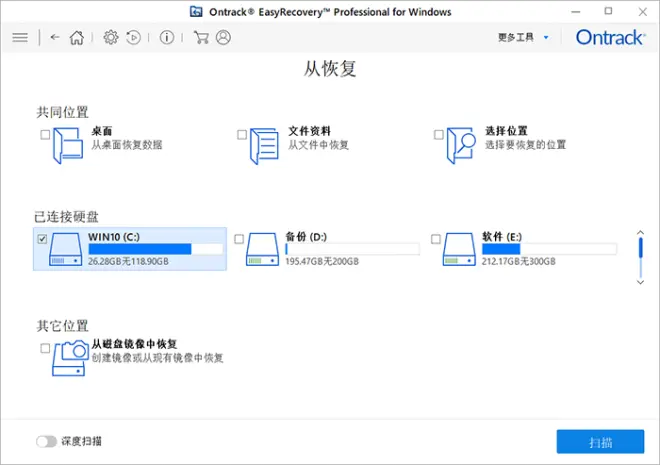
Task: Close the EasyRecovery window
Action: click(x=642, y=12)
